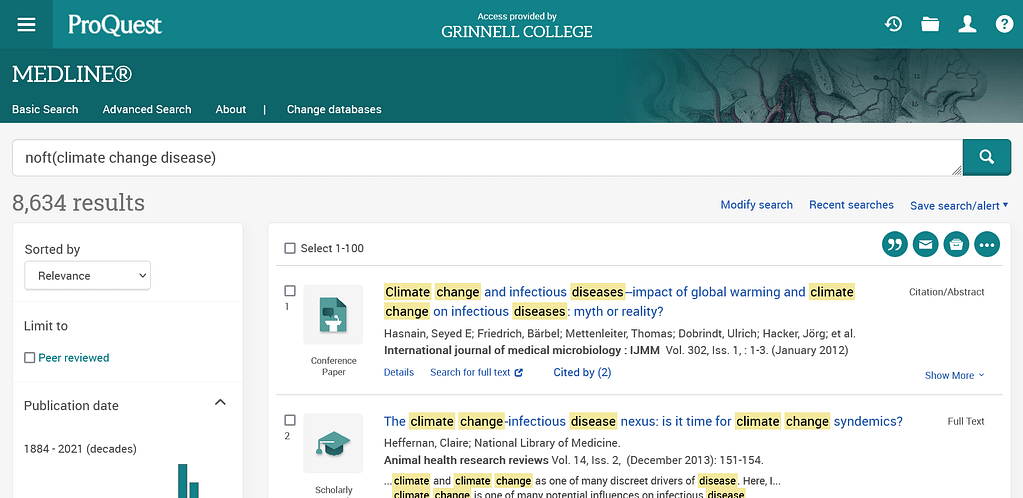
Task: Open the hamburger navigation menu
Action: (x=26, y=24)
